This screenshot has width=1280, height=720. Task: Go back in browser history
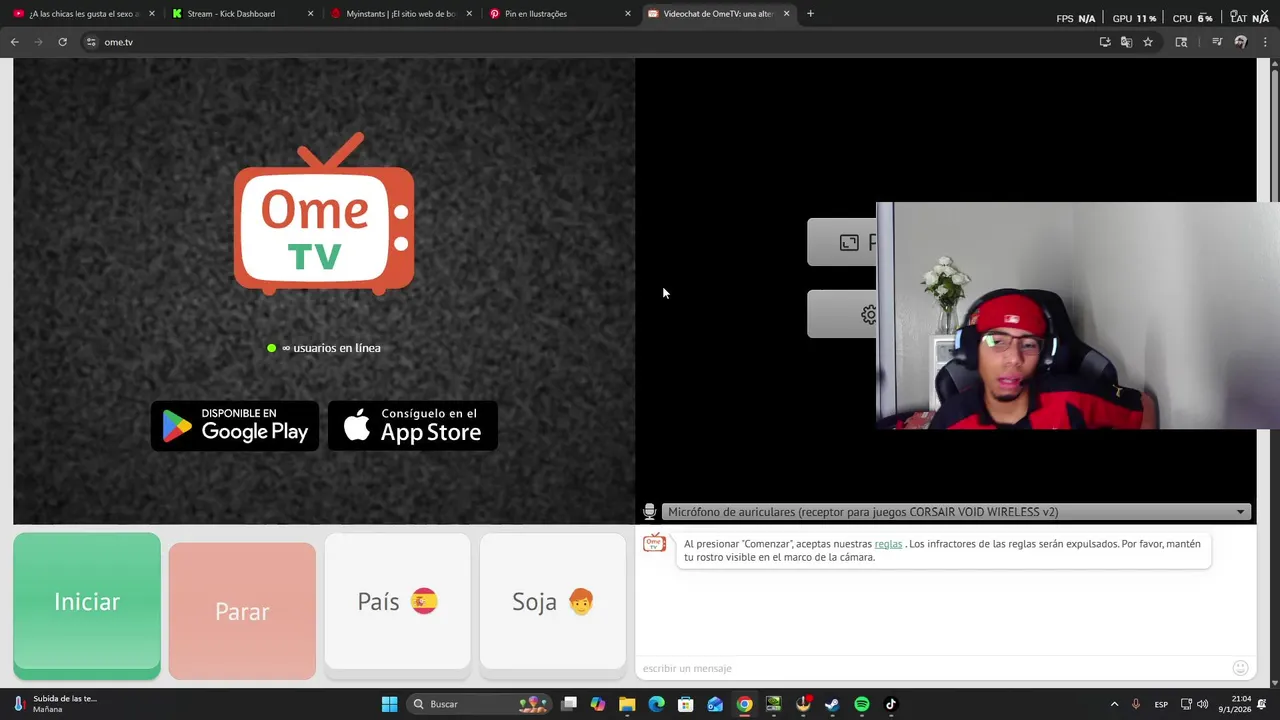(x=14, y=42)
